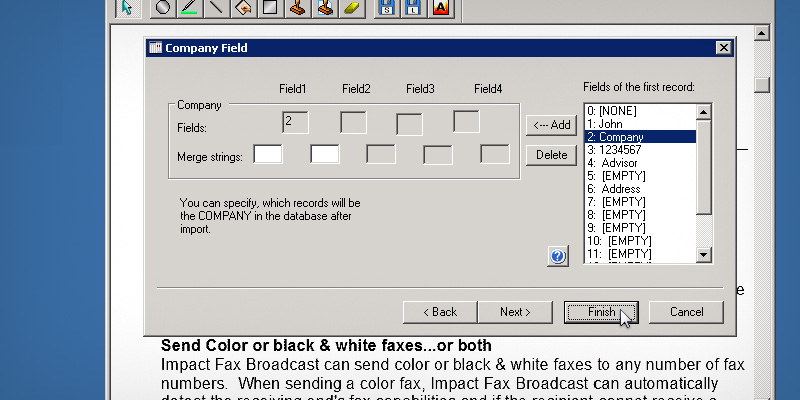Click the Delete button
Screen dimensions: 800x400
[551, 155]
